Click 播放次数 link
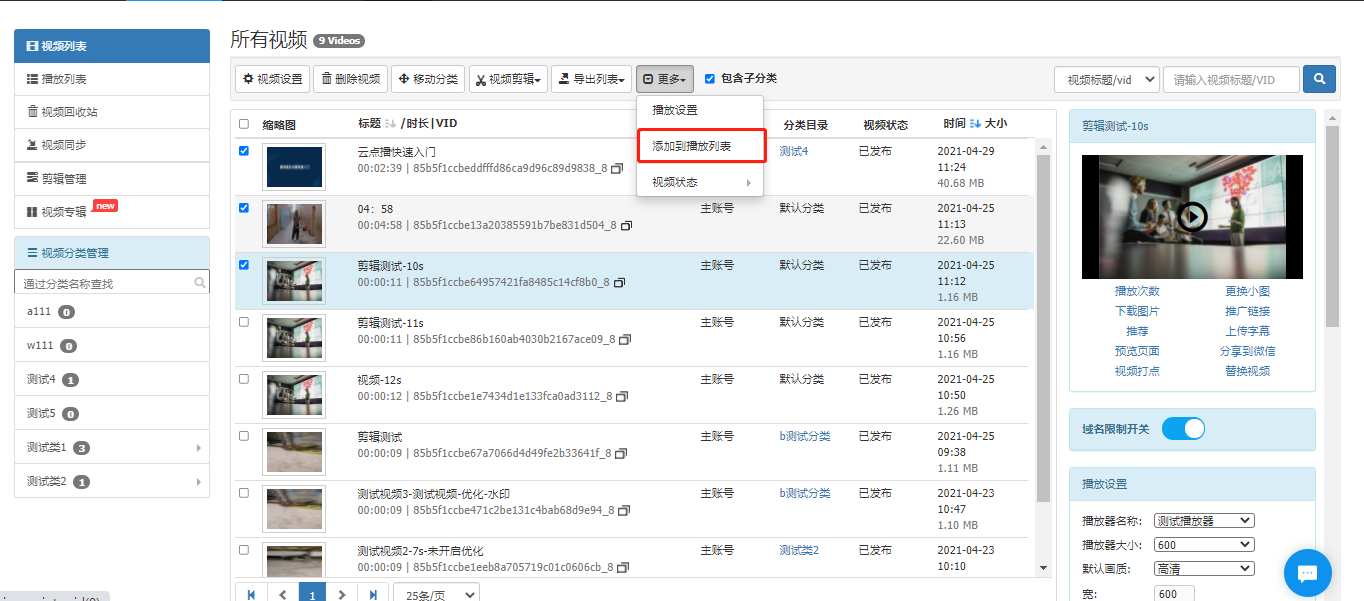 (x=1137, y=291)
